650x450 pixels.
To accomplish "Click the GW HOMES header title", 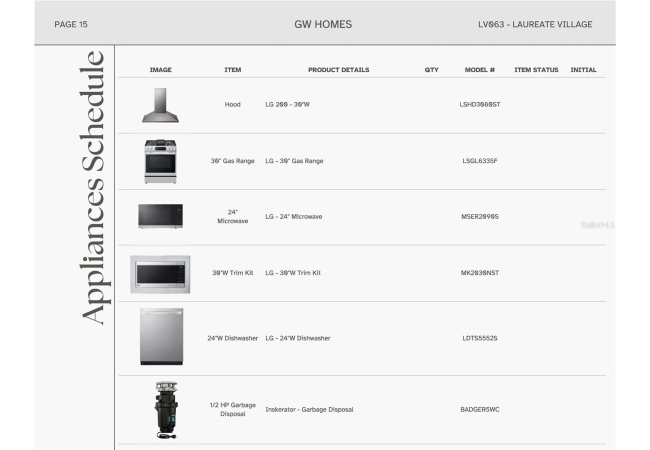I will pyautogui.click(x=323, y=24).
